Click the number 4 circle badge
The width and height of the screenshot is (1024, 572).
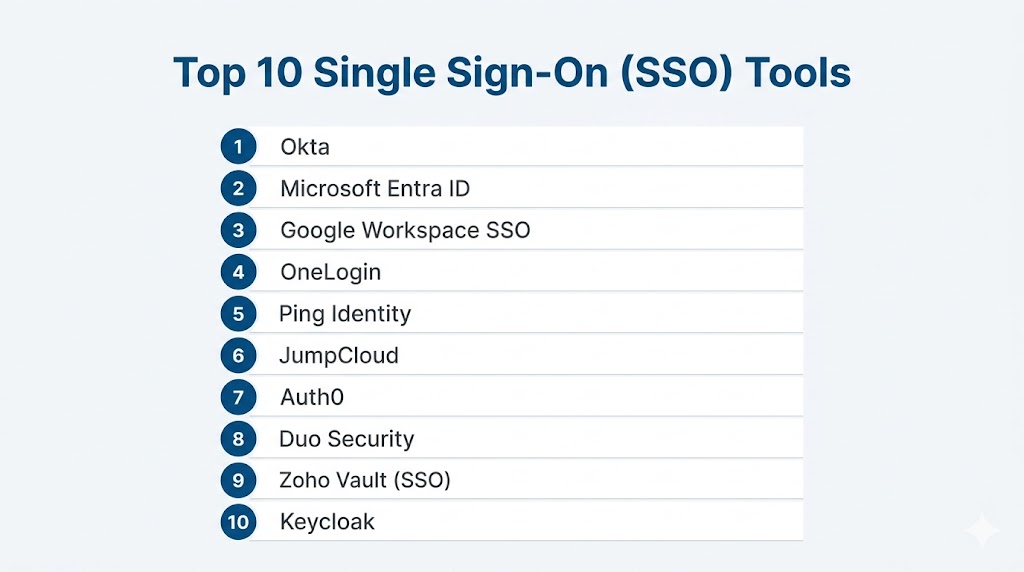click(x=238, y=272)
